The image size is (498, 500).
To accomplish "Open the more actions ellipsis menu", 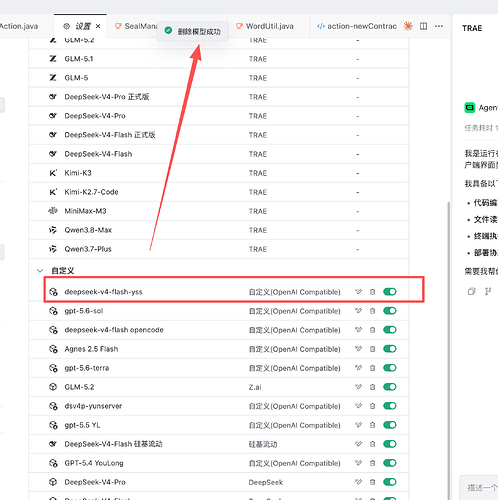I will click(x=439, y=26).
